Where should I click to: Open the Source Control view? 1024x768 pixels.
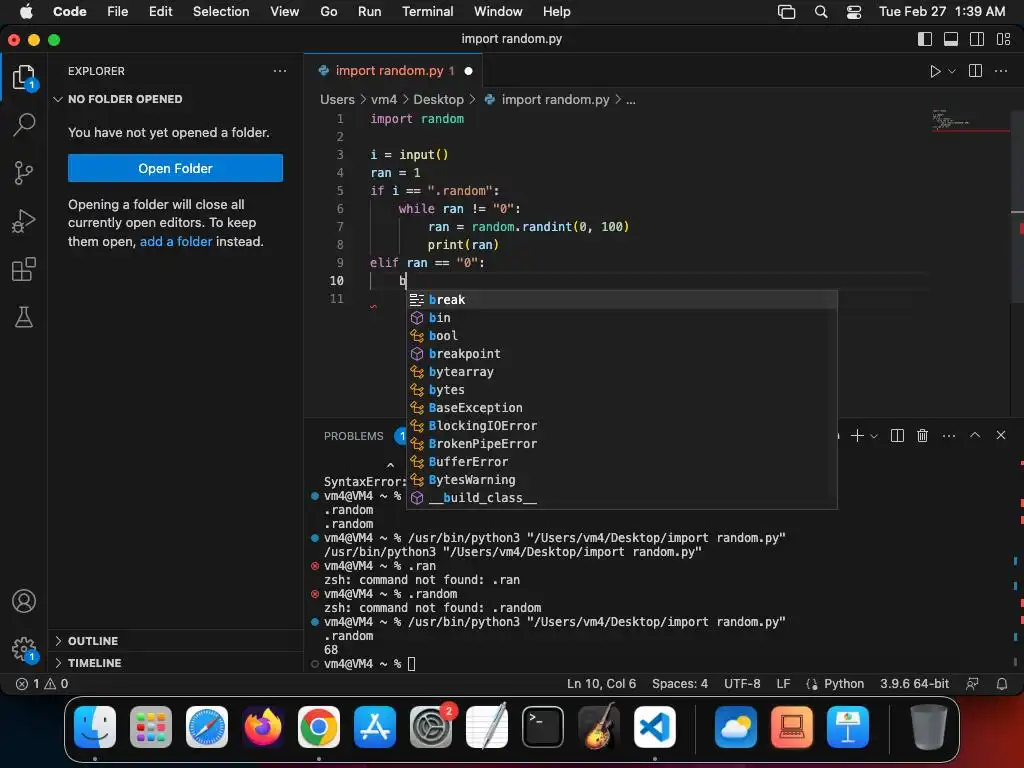(x=24, y=173)
